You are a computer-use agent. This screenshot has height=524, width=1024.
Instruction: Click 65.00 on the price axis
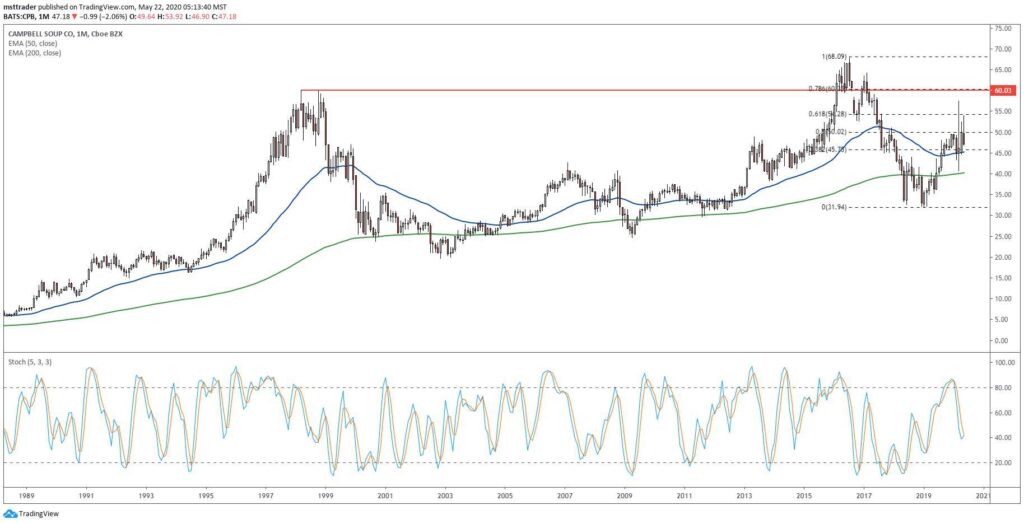1004,70
